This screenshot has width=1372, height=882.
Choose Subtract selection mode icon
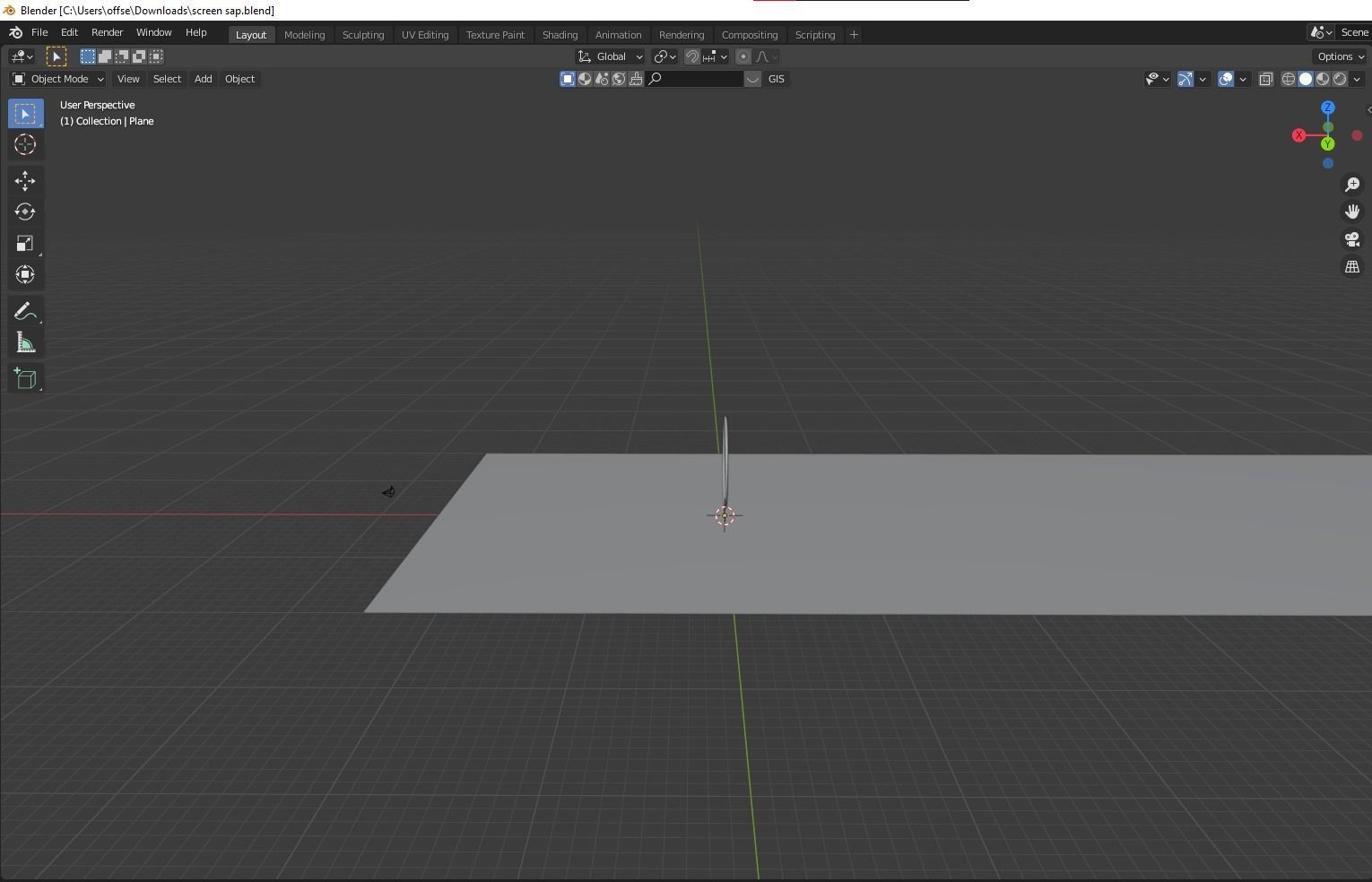click(x=122, y=56)
